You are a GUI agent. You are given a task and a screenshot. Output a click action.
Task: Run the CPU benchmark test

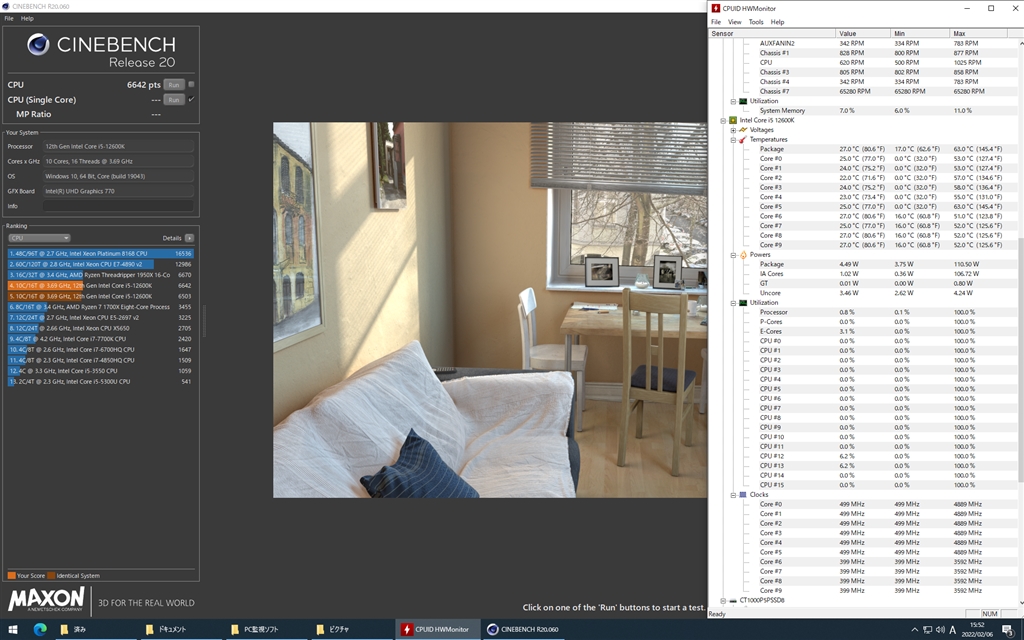tap(174, 85)
